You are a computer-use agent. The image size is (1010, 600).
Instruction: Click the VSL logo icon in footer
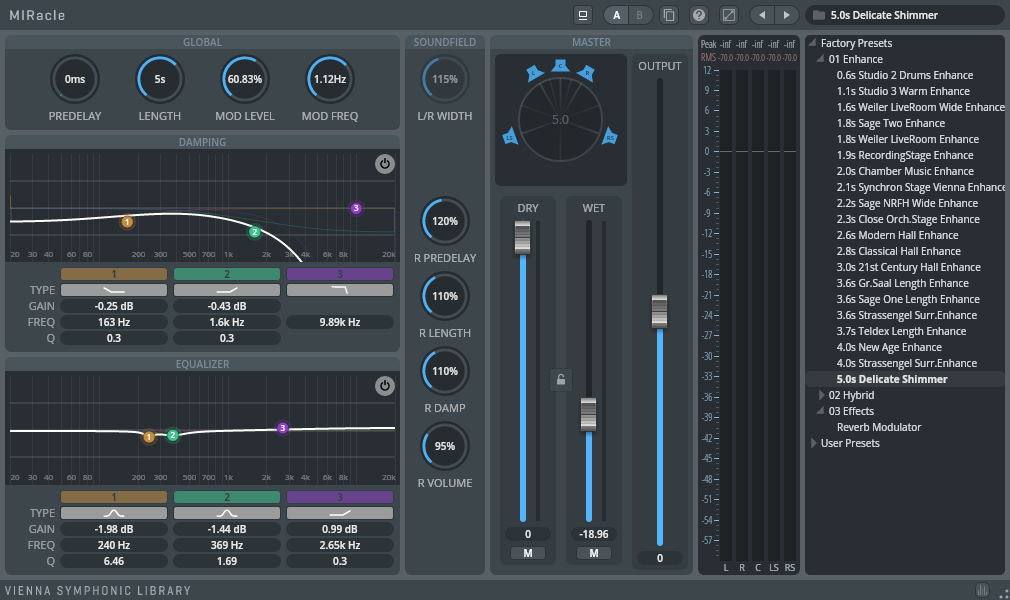click(x=982, y=590)
